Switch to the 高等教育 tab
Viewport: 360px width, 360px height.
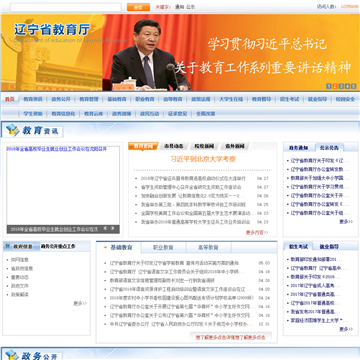click(208, 248)
